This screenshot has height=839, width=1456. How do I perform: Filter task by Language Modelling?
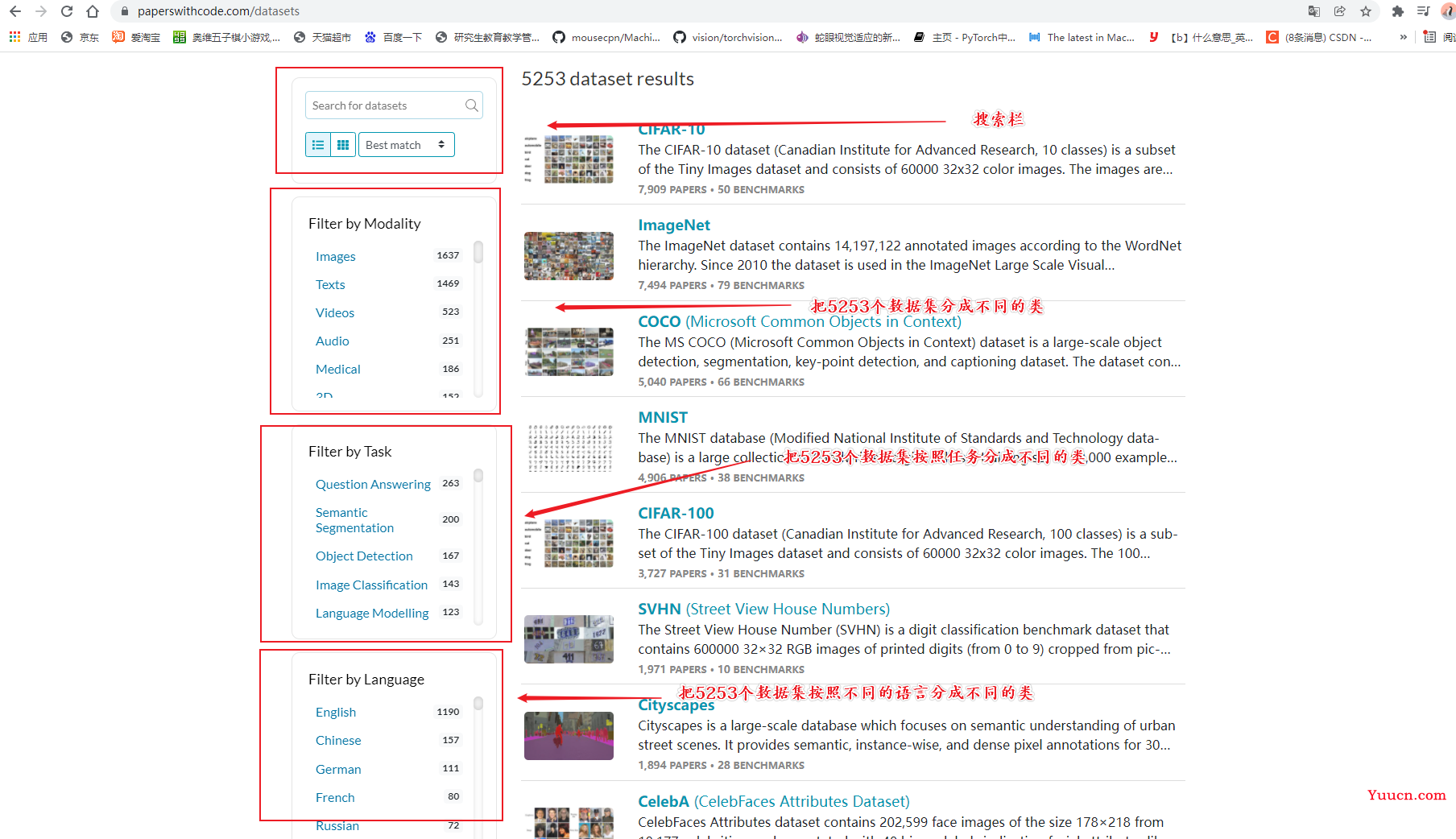coord(372,613)
